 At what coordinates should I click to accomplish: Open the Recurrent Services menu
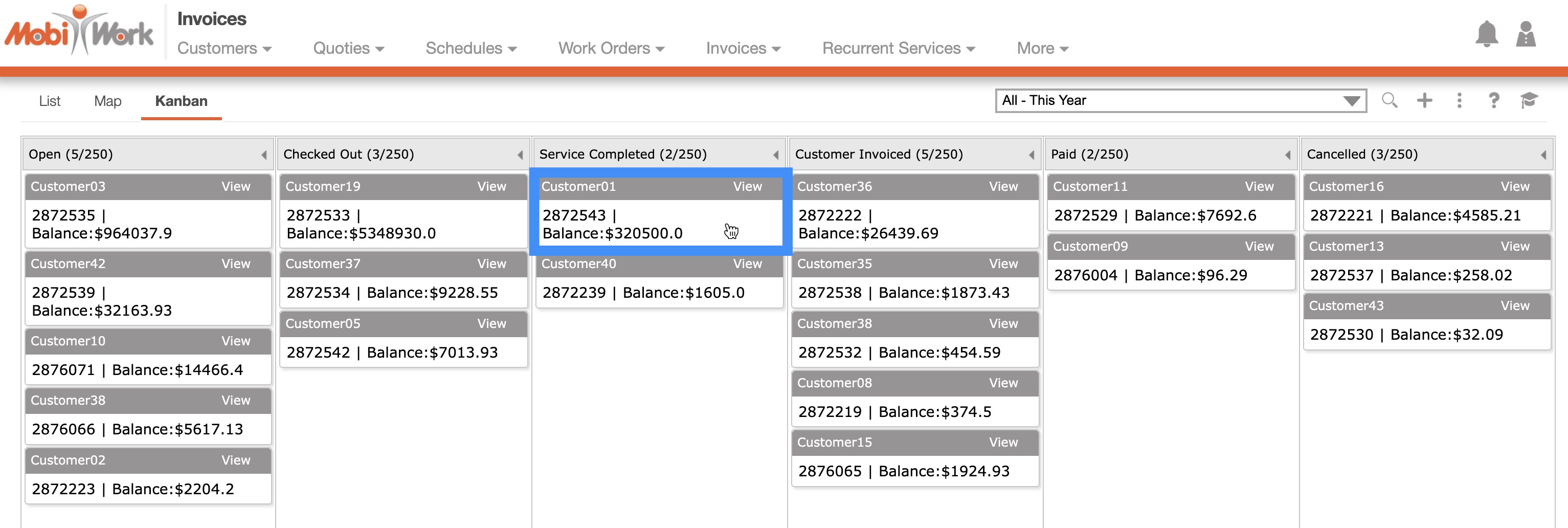(x=898, y=48)
